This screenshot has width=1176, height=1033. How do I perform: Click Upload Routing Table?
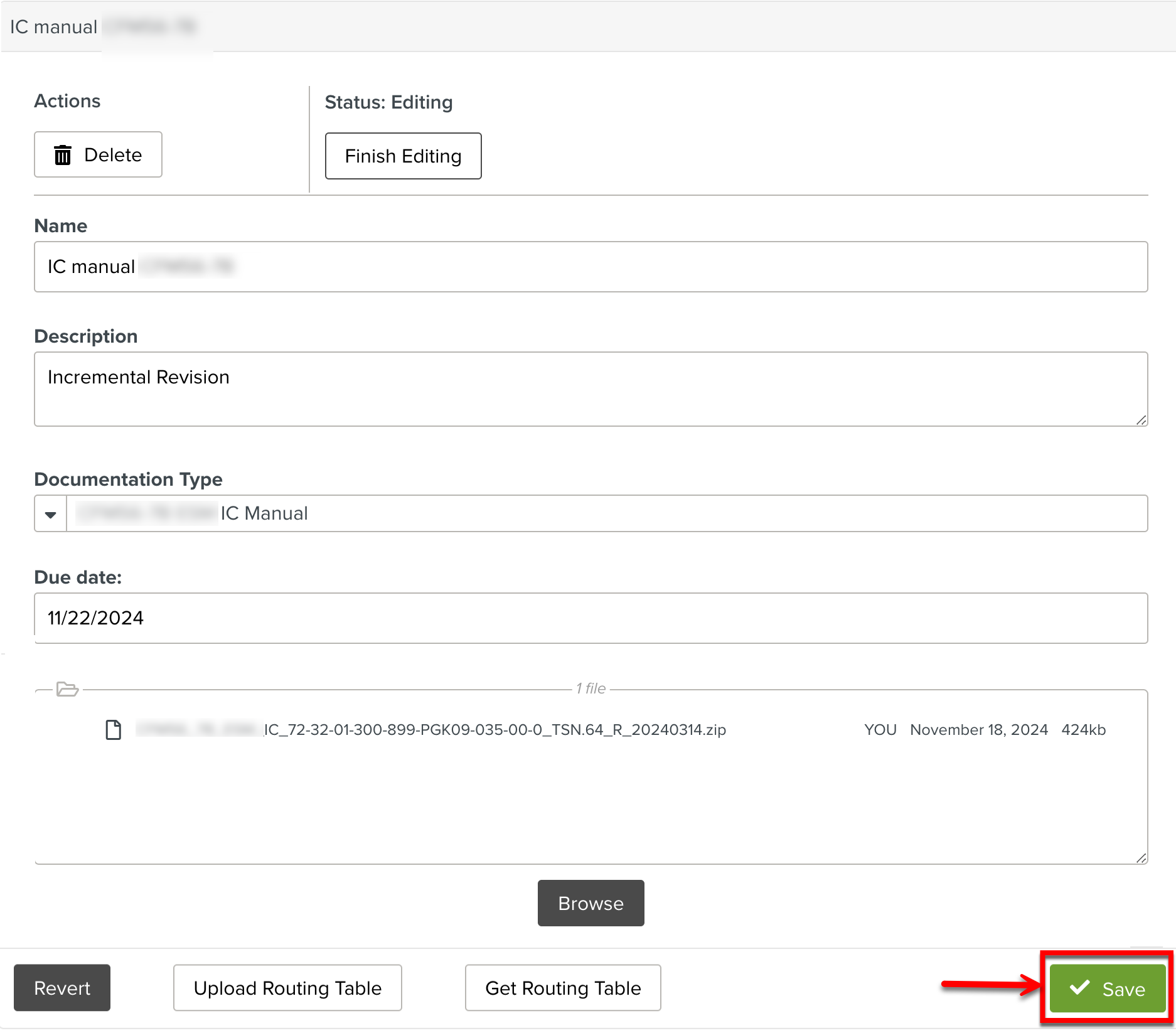coord(287,988)
